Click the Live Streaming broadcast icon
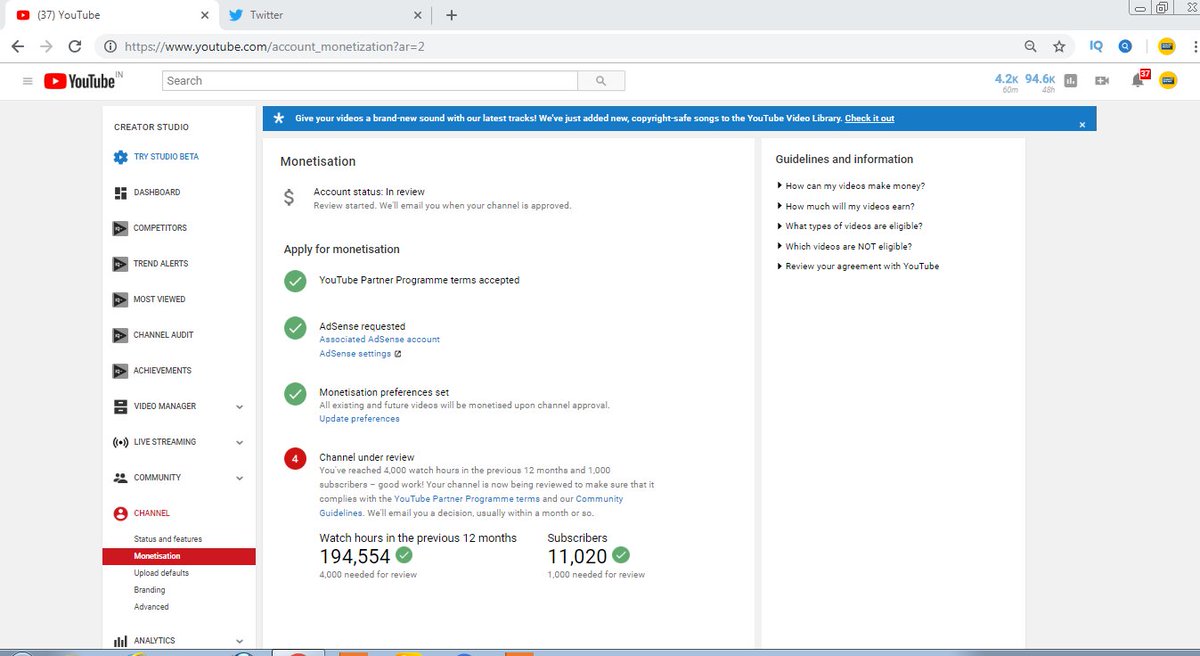This screenshot has width=1200, height=656. [121, 442]
